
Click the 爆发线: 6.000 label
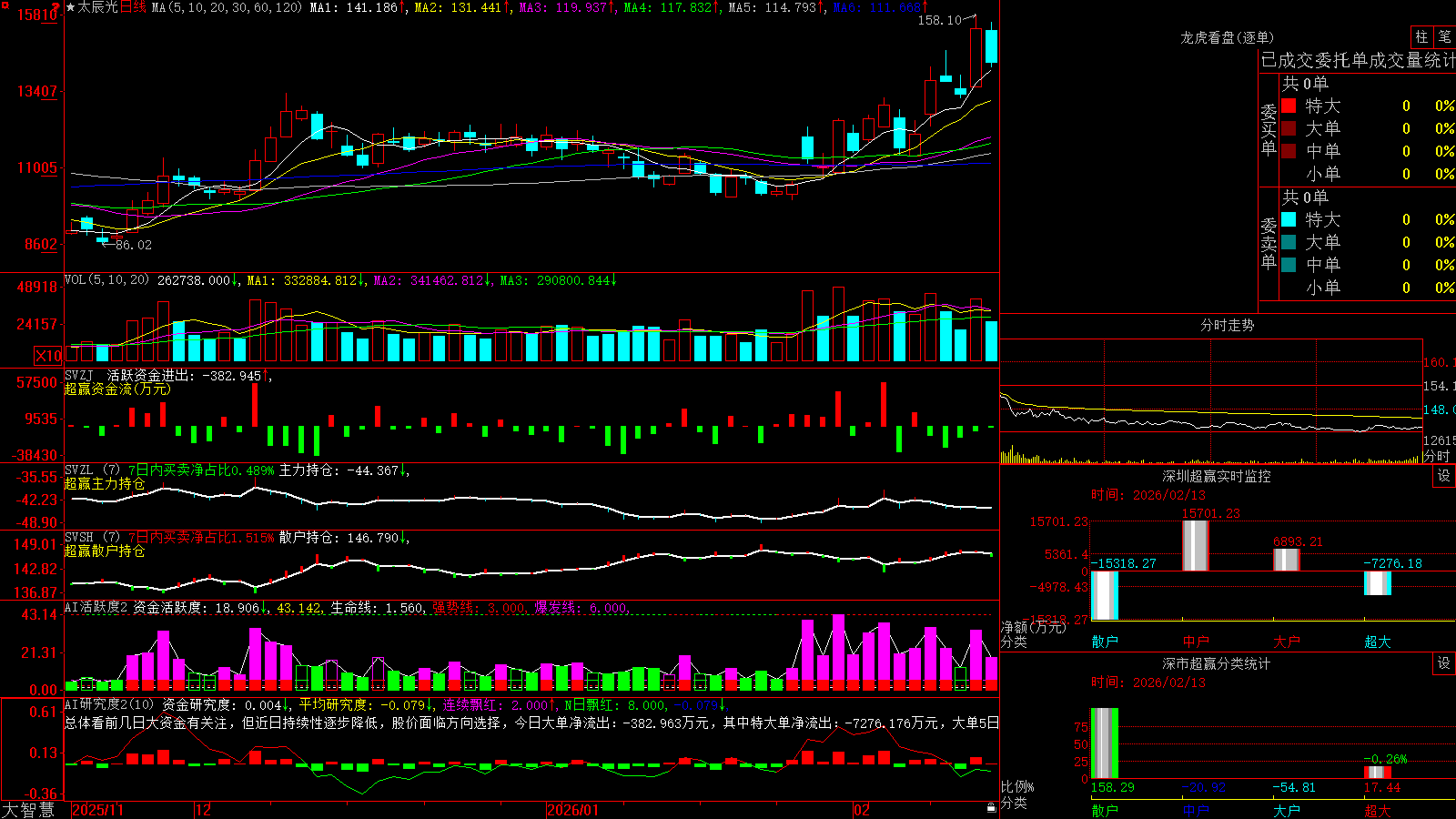click(581, 608)
